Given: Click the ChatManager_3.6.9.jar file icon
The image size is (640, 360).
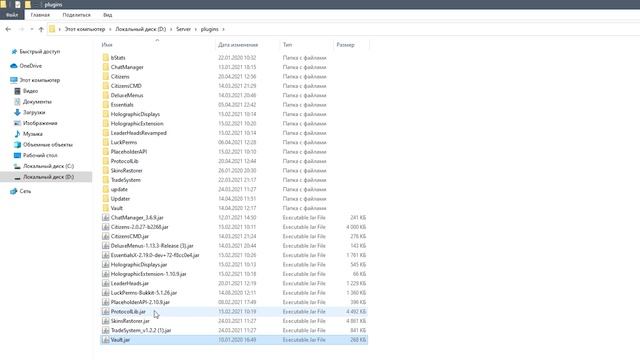Looking at the screenshot, I should click(106, 218).
